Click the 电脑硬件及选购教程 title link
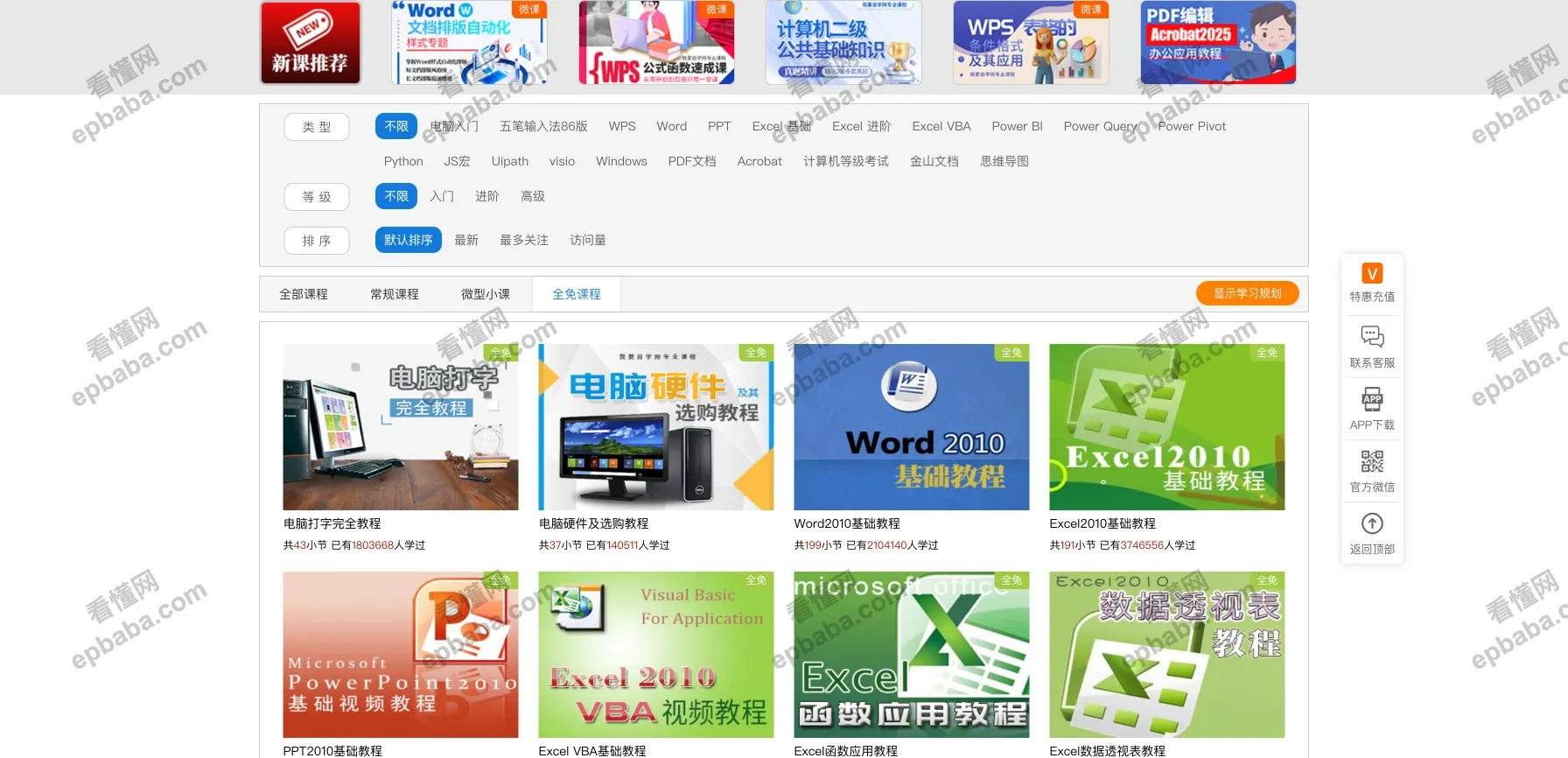Screen dimensions: 1568x758 [x=594, y=523]
